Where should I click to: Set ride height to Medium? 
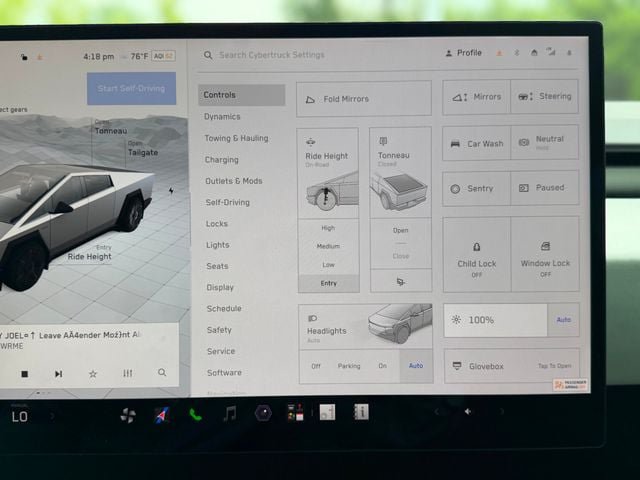[328, 246]
